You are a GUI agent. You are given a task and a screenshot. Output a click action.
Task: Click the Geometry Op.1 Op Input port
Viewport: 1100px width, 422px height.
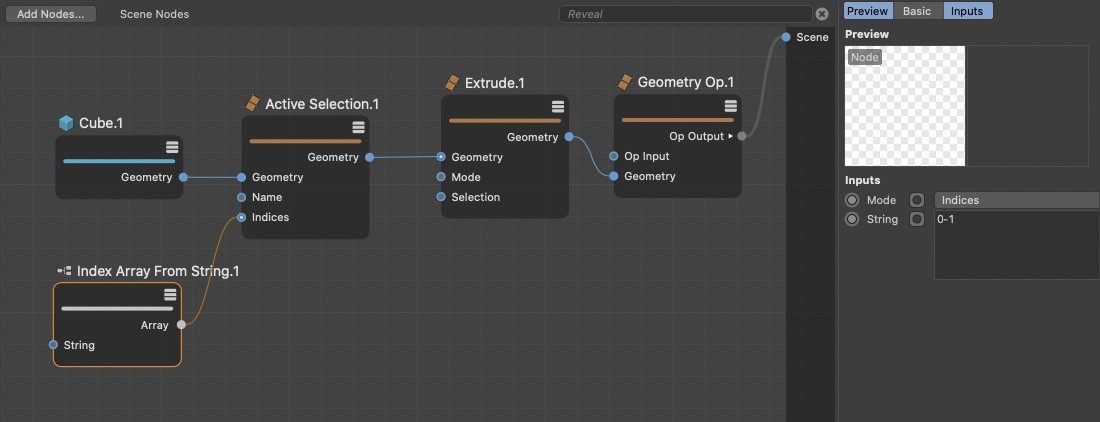(614, 156)
